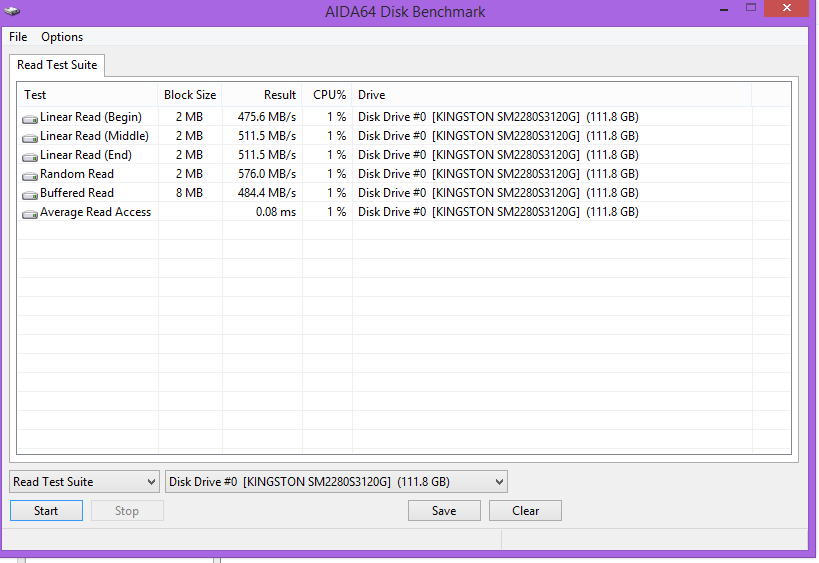819x563 pixels.
Task: Close the AIDA64 Disk Benchmark window
Action: 787,8
